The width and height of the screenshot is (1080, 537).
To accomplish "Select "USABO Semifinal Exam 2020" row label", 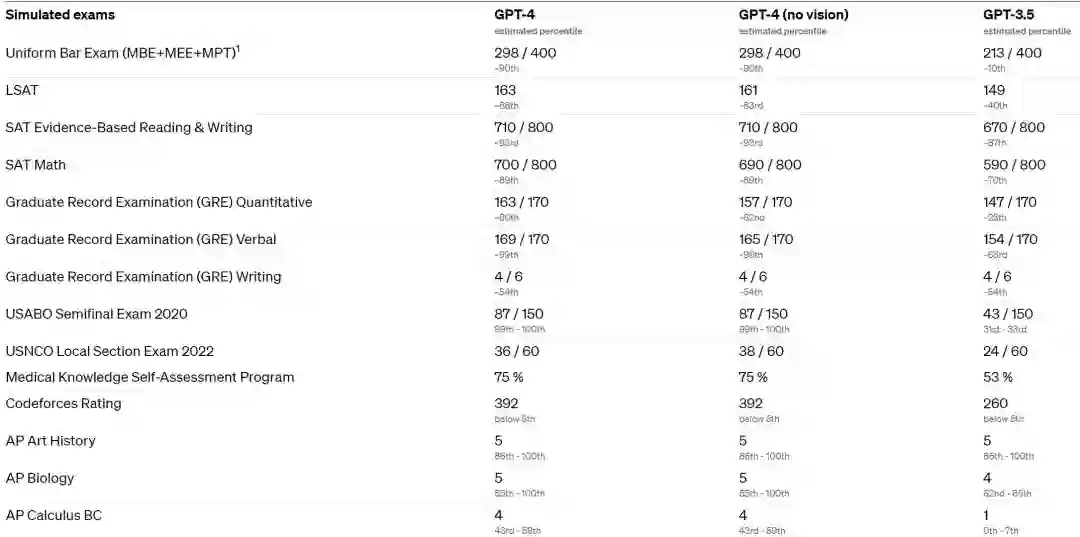I will point(96,314).
